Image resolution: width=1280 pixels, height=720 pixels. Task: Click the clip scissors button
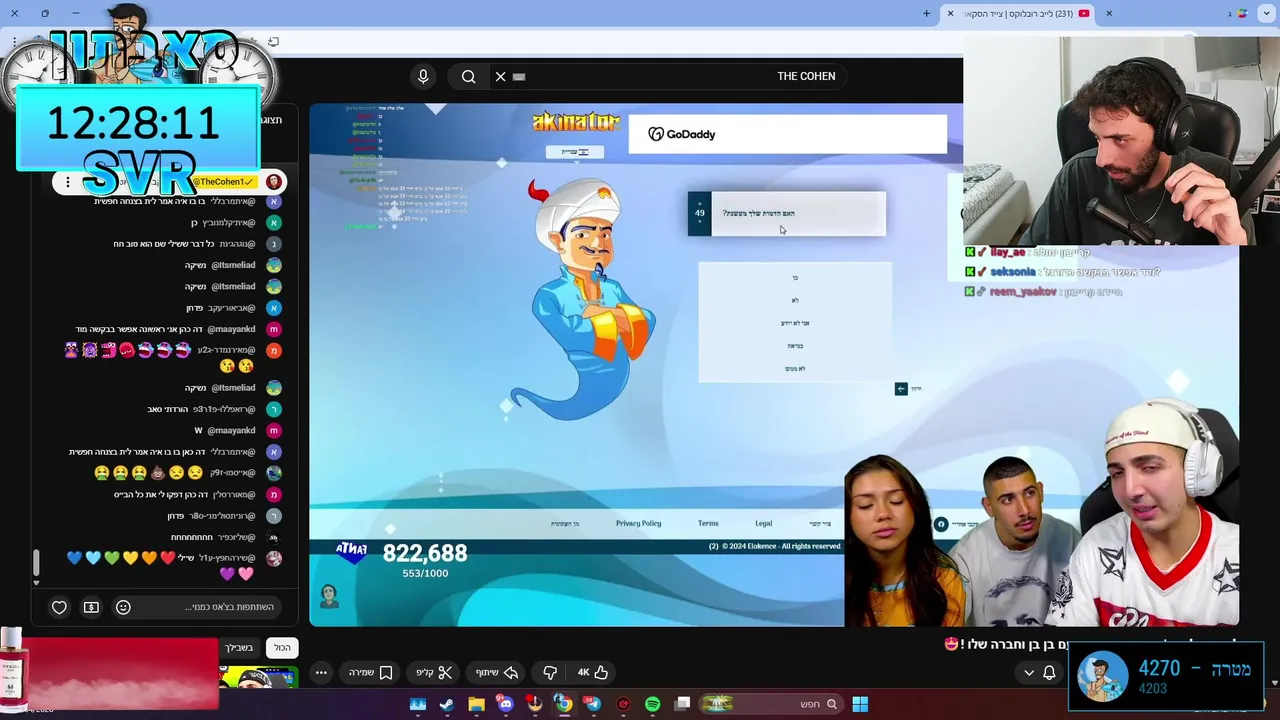434,673
